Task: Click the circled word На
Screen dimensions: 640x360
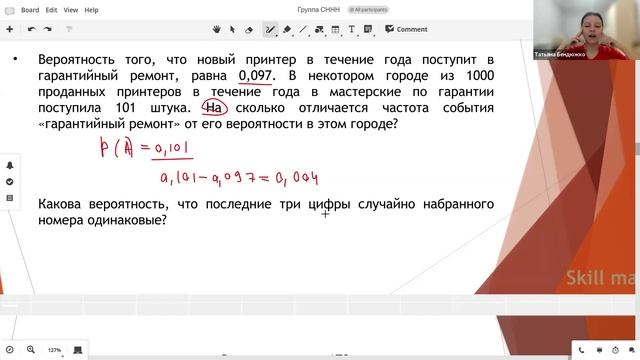Action: [x=214, y=108]
